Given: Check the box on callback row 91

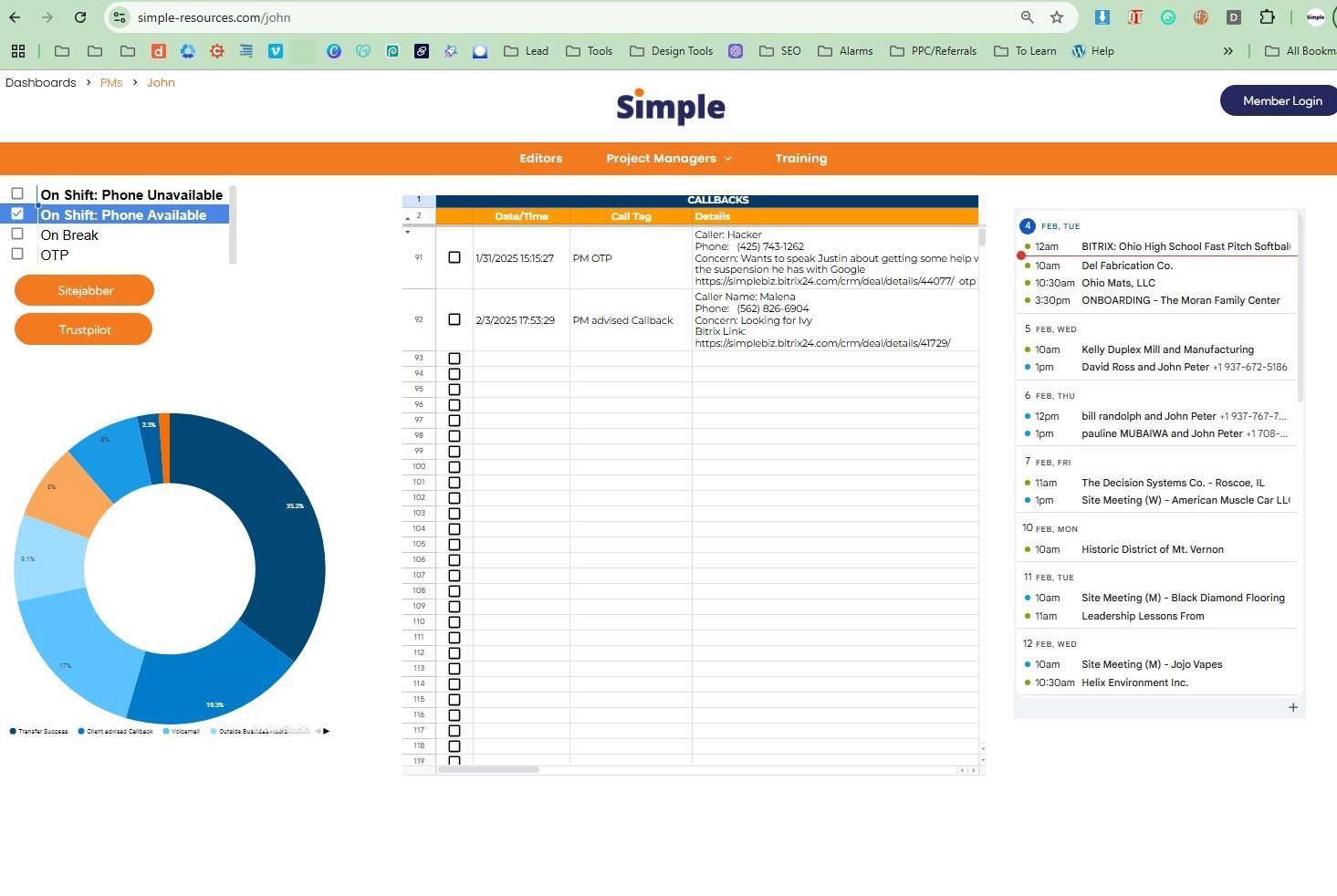Looking at the screenshot, I should tap(454, 257).
